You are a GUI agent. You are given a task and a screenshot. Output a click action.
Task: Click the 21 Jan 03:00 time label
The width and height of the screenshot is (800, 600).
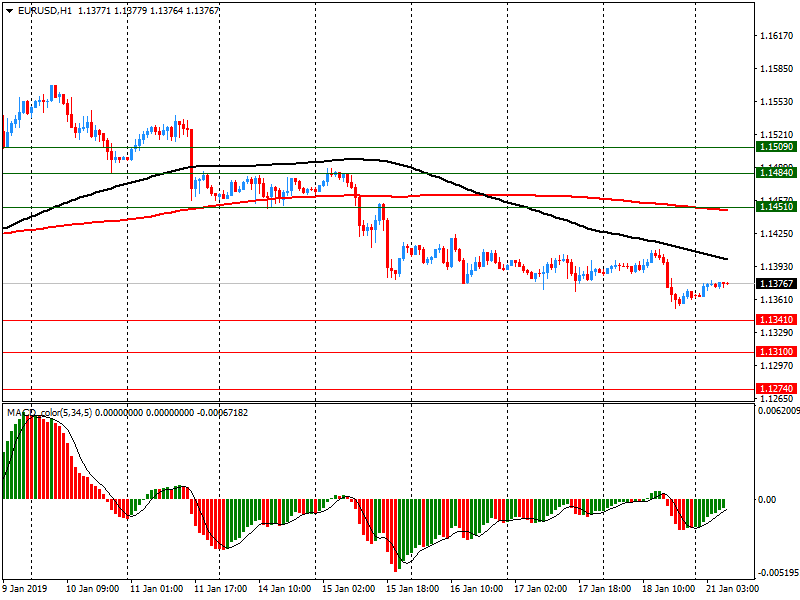click(732, 589)
